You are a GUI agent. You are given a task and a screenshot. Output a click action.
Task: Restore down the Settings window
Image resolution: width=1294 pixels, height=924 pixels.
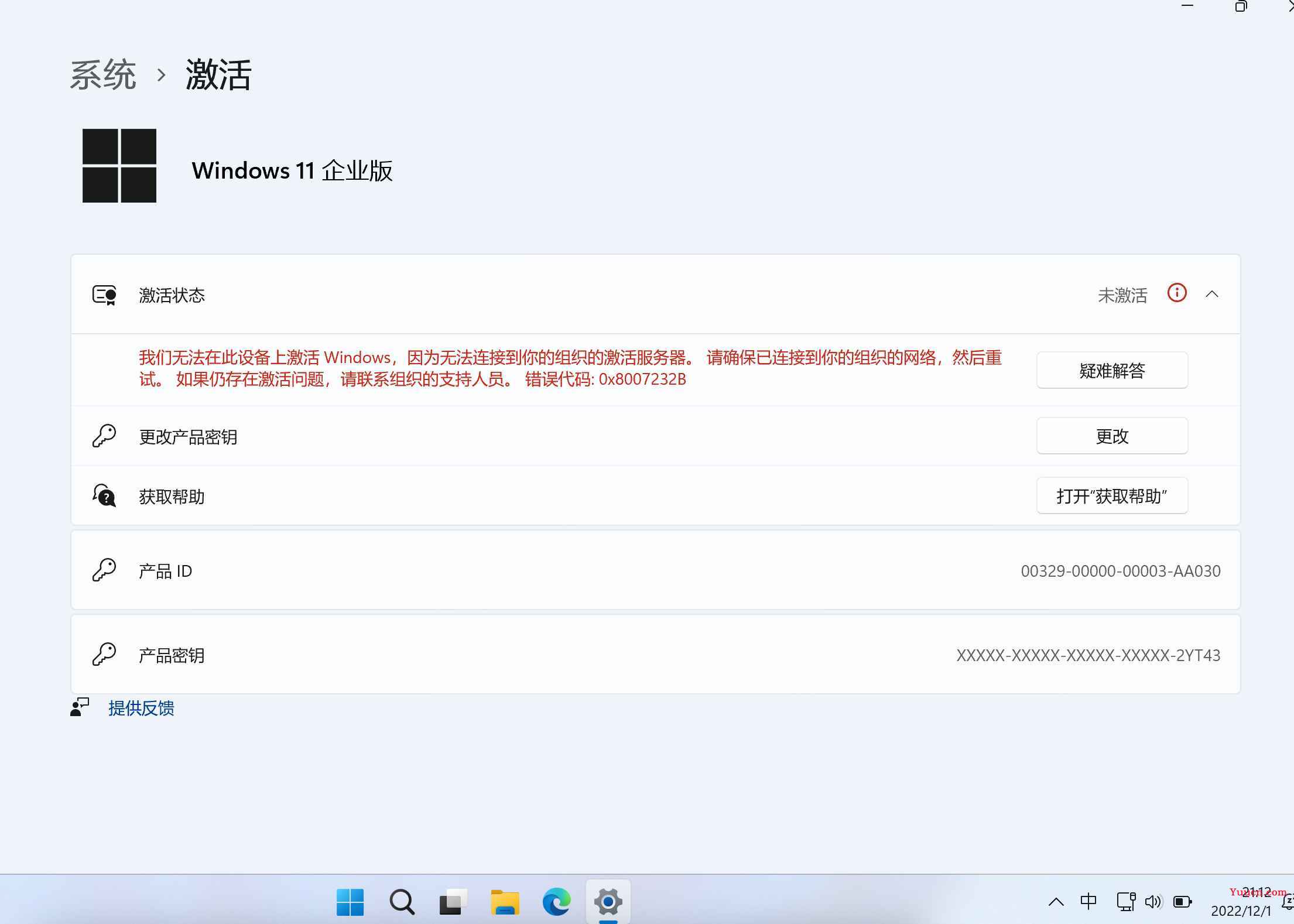pos(1241,6)
